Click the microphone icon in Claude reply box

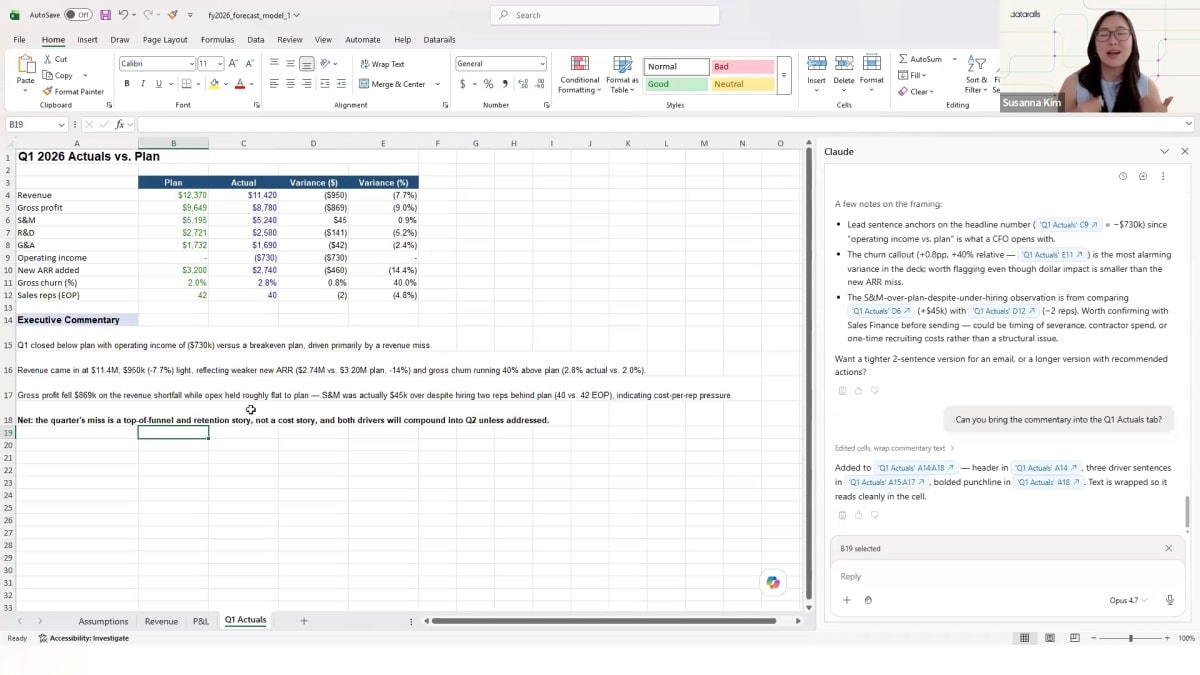[1169, 600]
